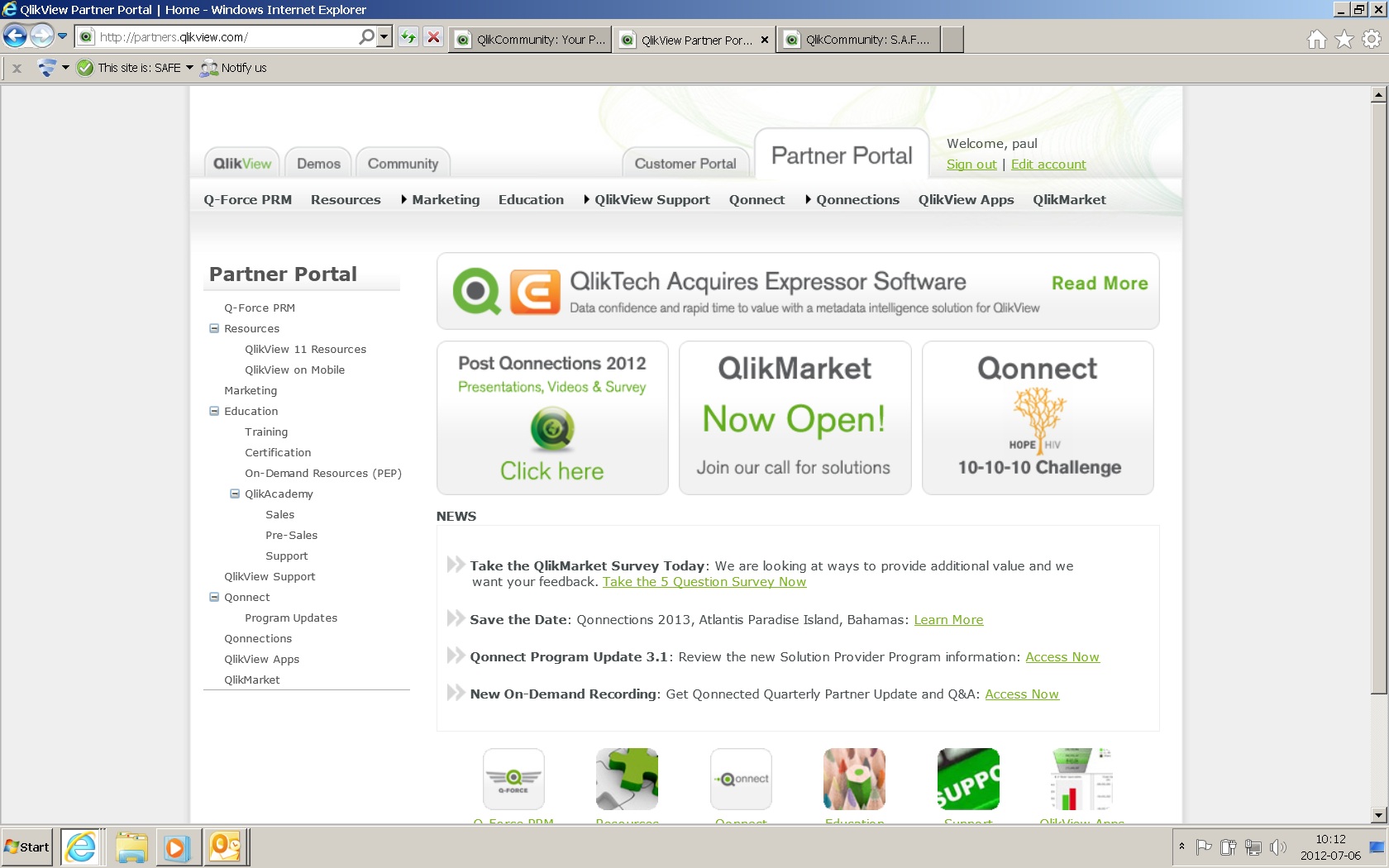1389x868 pixels.
Task: Open Take the 5 Question Survey Now link
Action: coord(704,581)
